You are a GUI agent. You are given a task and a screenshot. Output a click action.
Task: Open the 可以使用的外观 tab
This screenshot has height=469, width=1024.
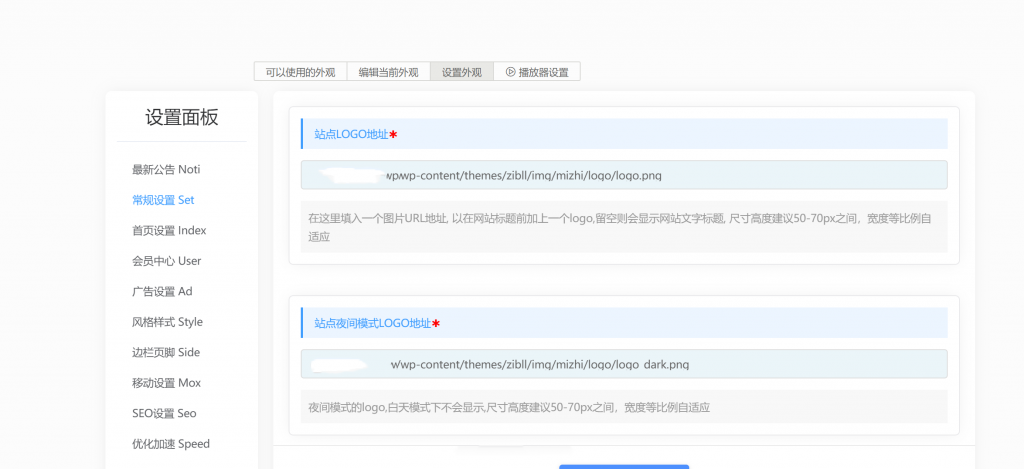tap(300, 72)
